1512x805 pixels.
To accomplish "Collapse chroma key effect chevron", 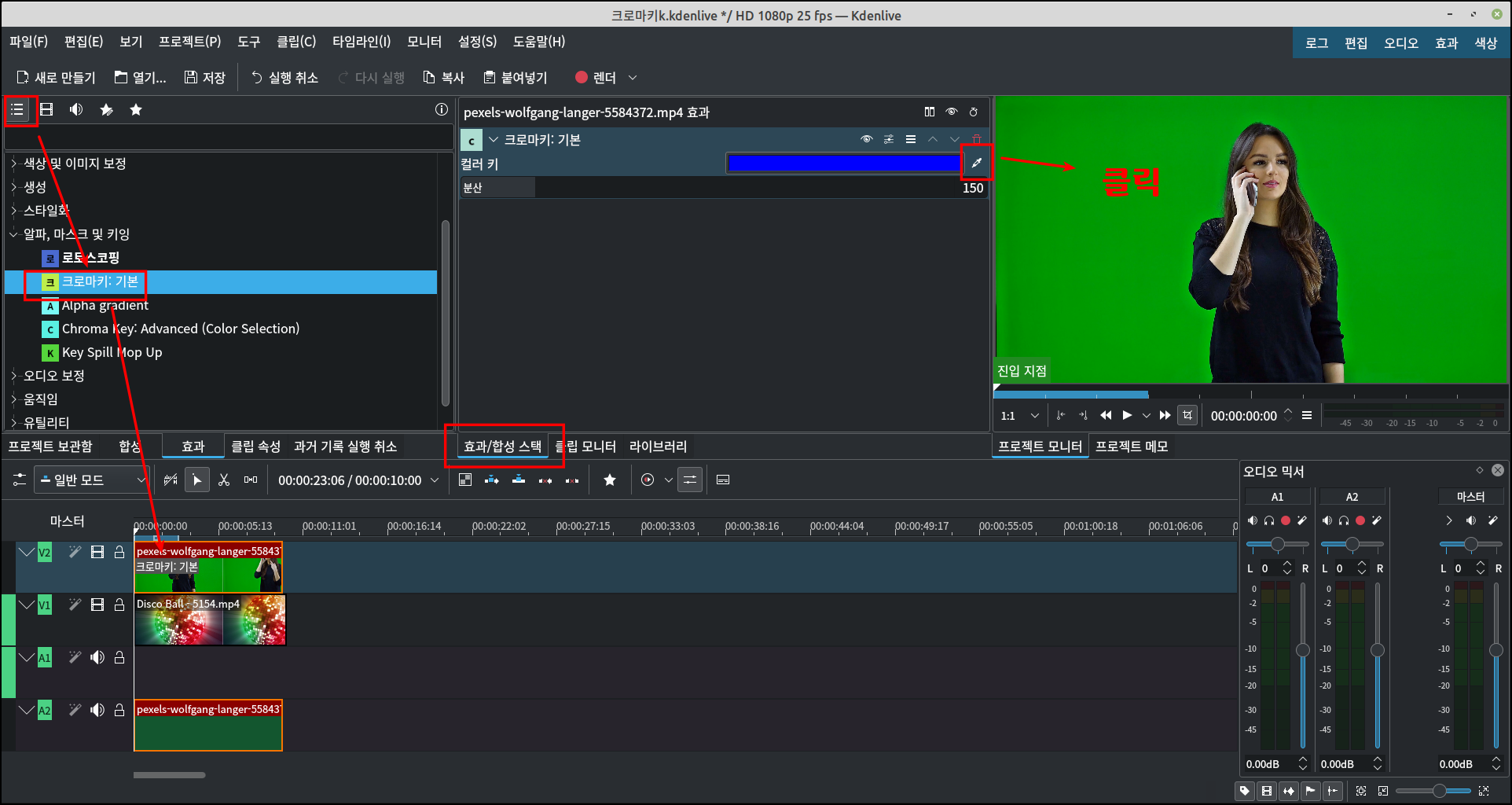I will click(494, 139).
